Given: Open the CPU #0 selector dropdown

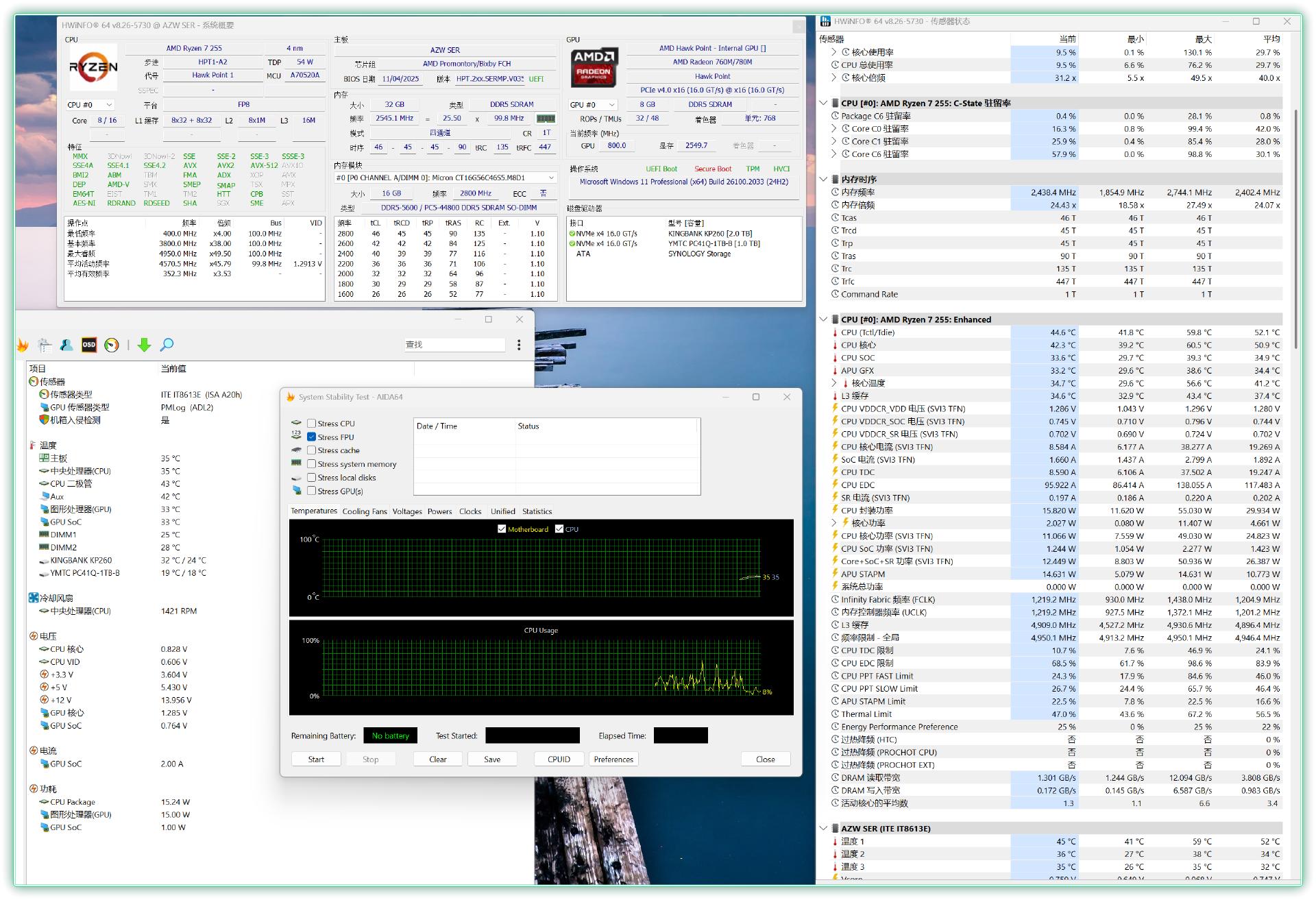Looking at the screenshot, I should click(90, 105).
